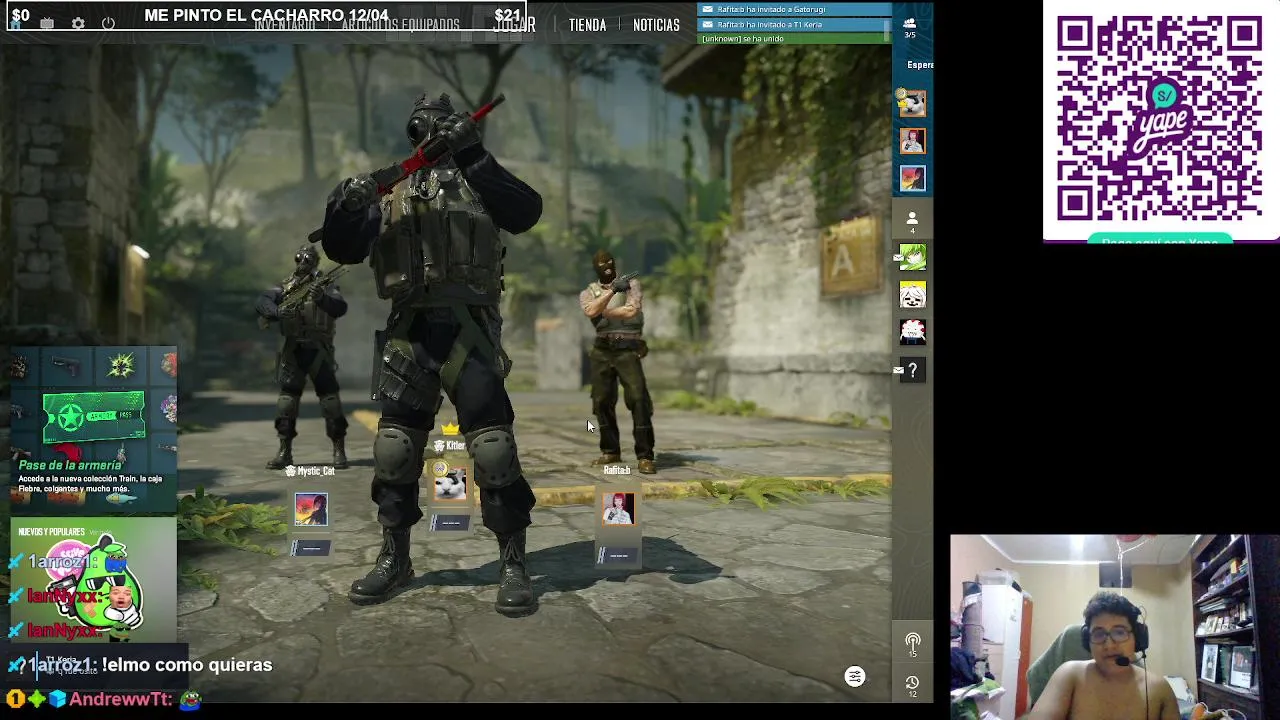Viewport: 1280px width, 720px height.
Task: Select the red and white mushroom friend avatar
Action: (912, 332)
